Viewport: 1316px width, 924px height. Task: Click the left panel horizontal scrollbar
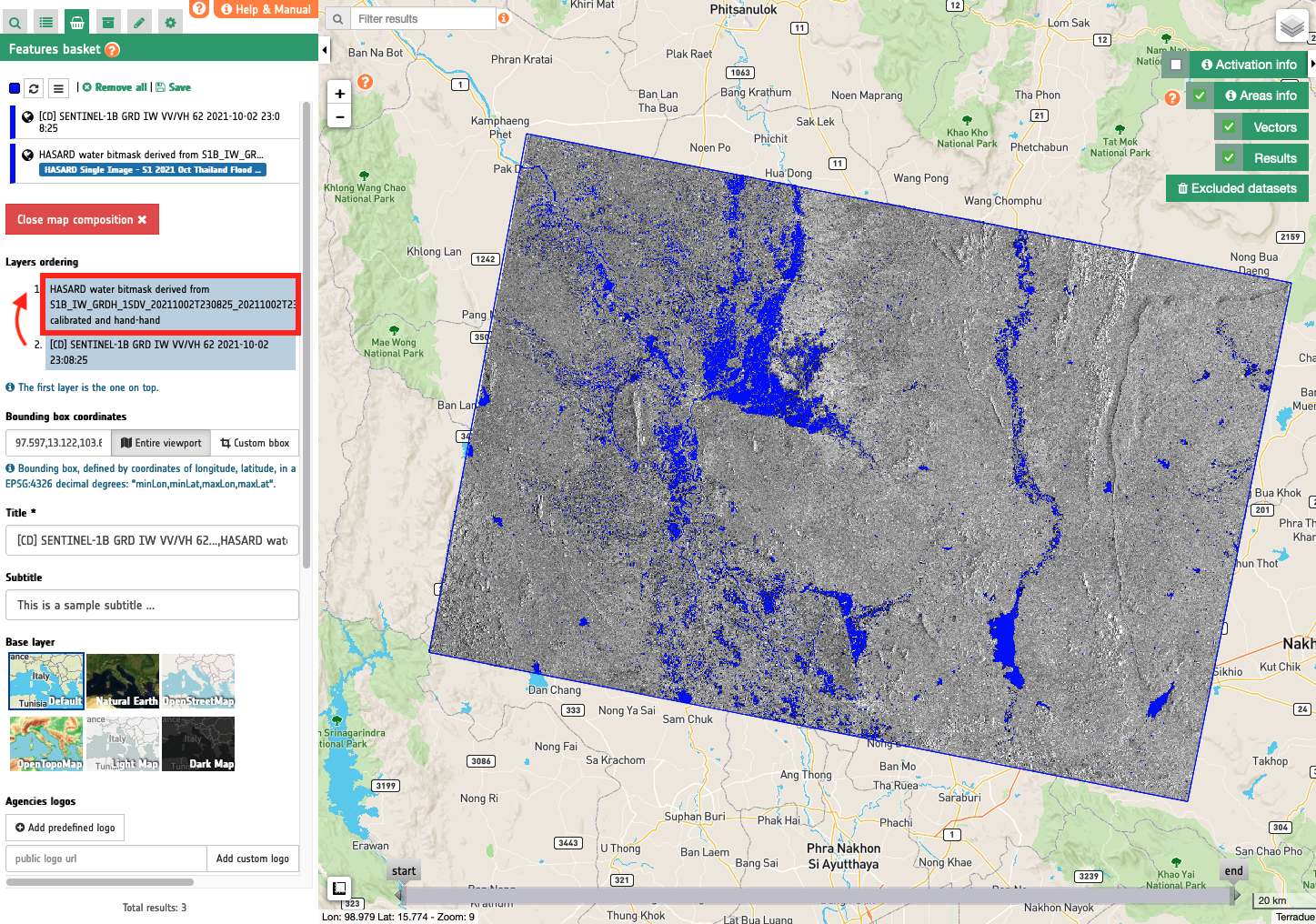tap(100, 882)
